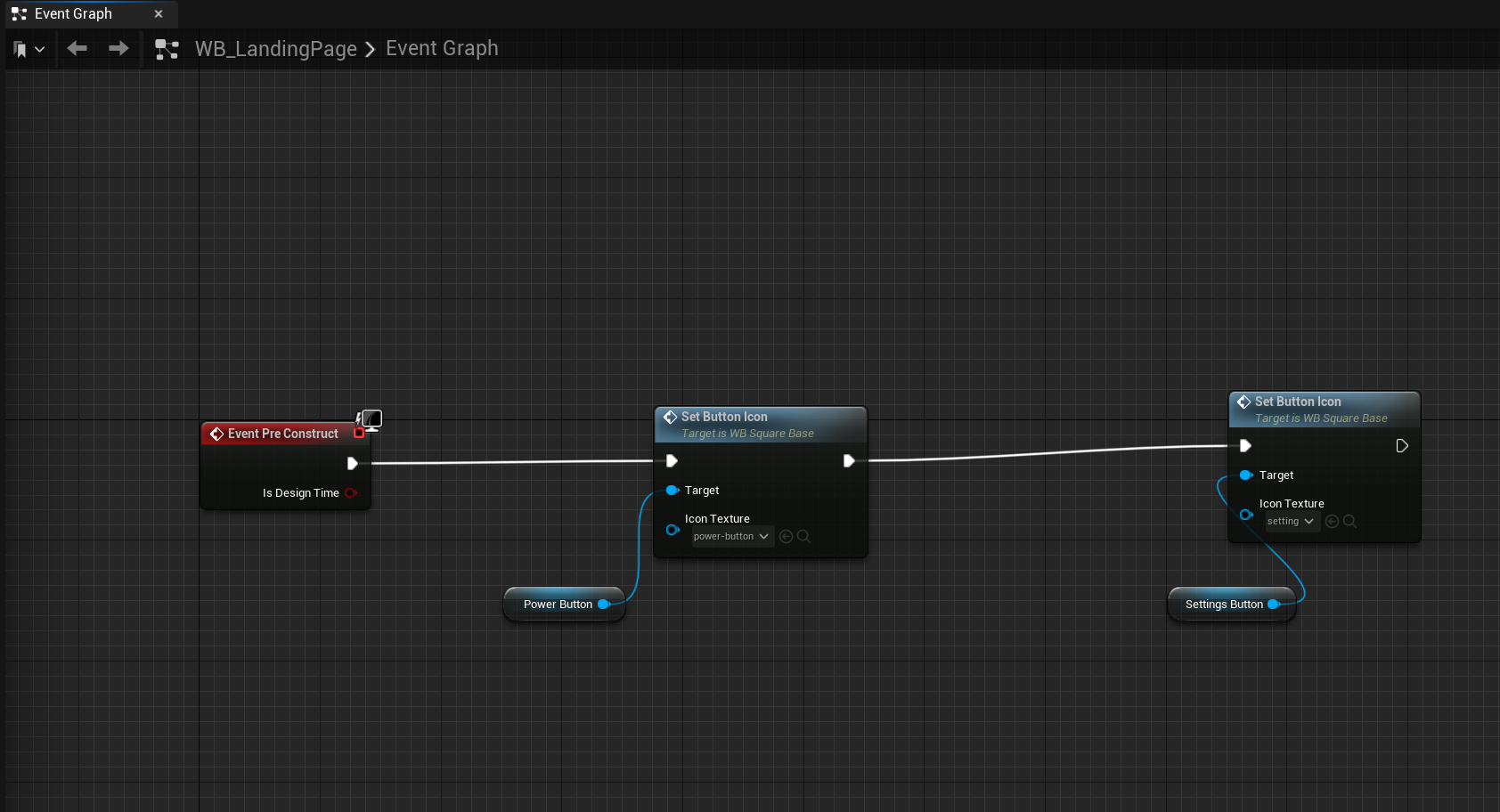Click Target pin on power-button Set Button Icon node
1500x812 pixels.
tap(673, 490)
